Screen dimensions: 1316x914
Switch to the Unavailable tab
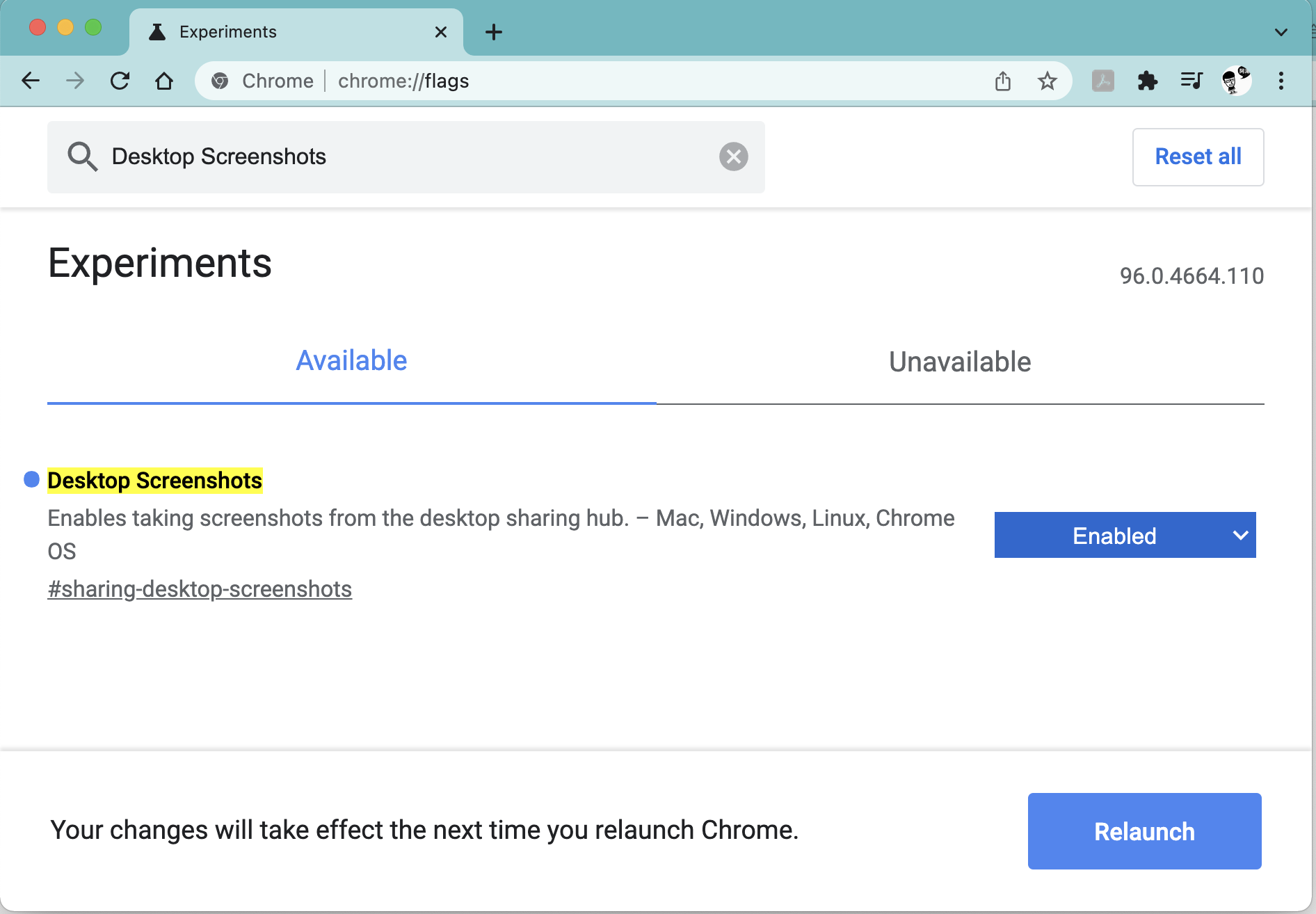click(x=959, y=362)
